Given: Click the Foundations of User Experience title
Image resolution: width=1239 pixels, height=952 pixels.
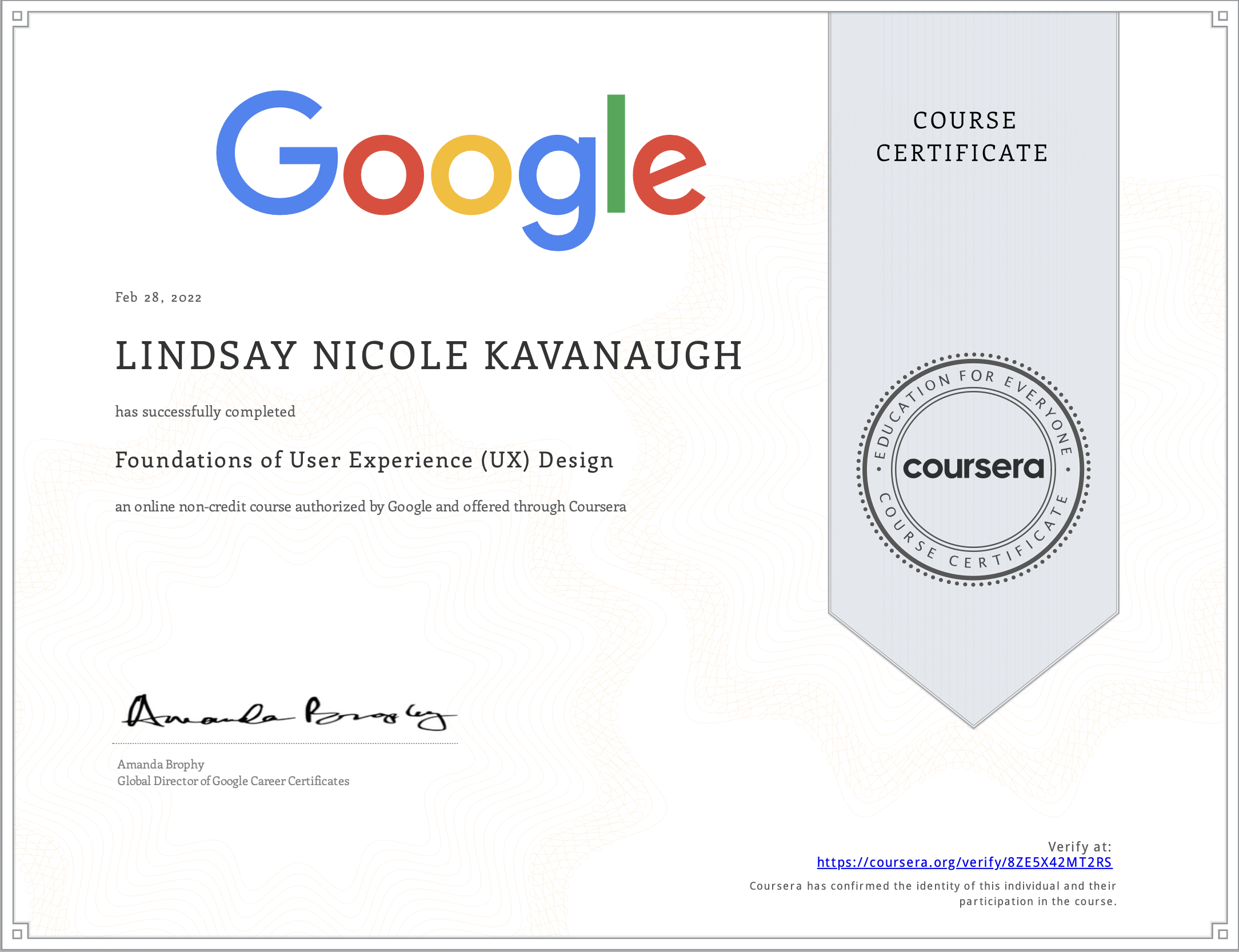Looking at the screenshot, I should 364,460.
